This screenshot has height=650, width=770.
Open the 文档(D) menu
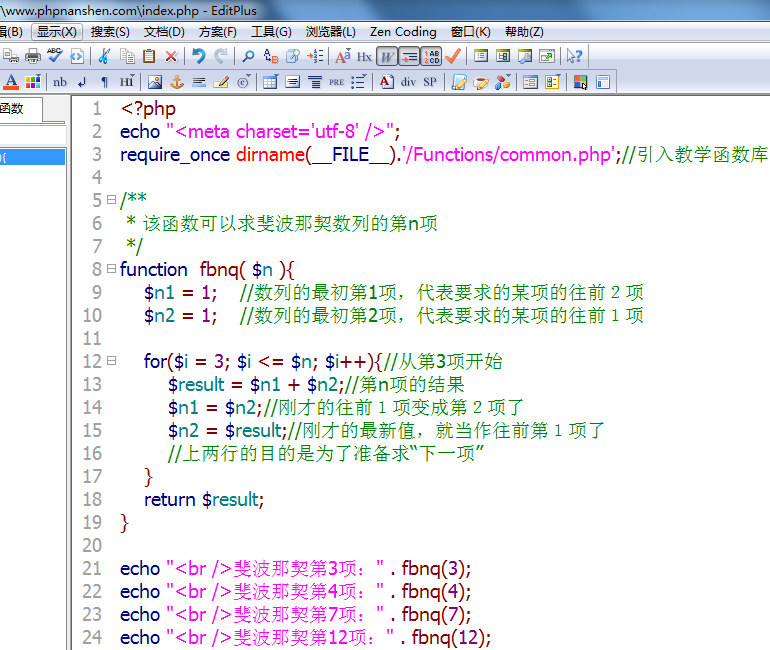(164, 32)
